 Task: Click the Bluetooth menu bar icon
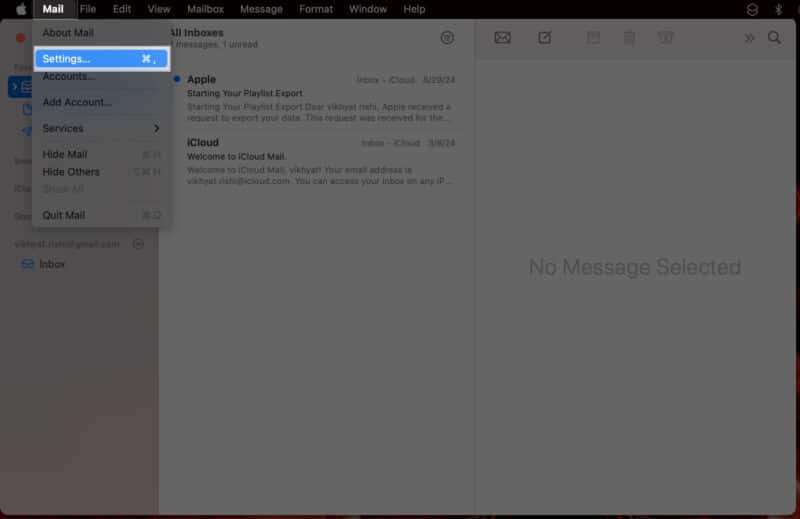[x=779, y=9]
